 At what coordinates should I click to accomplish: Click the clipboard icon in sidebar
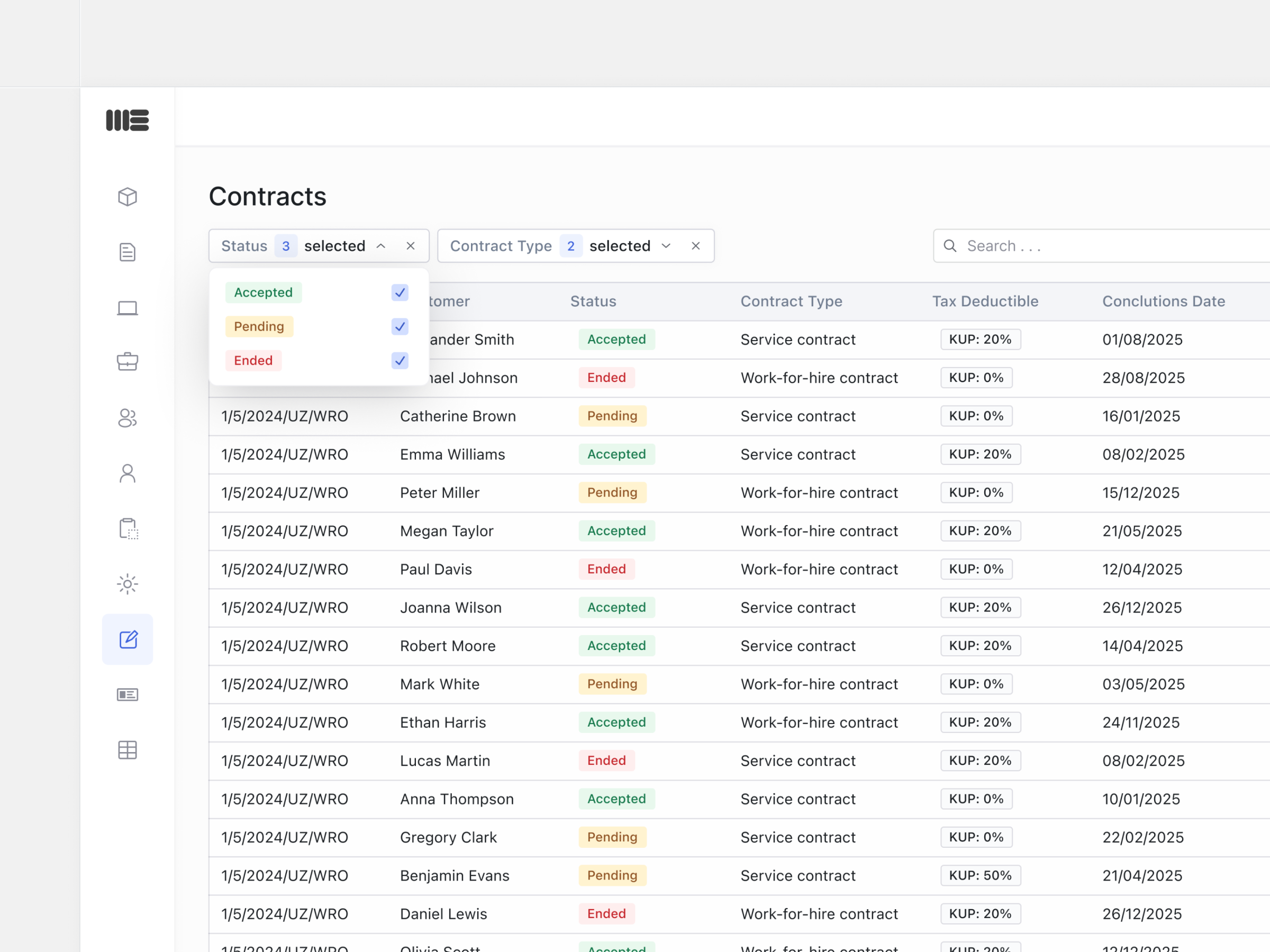(128, 528)
